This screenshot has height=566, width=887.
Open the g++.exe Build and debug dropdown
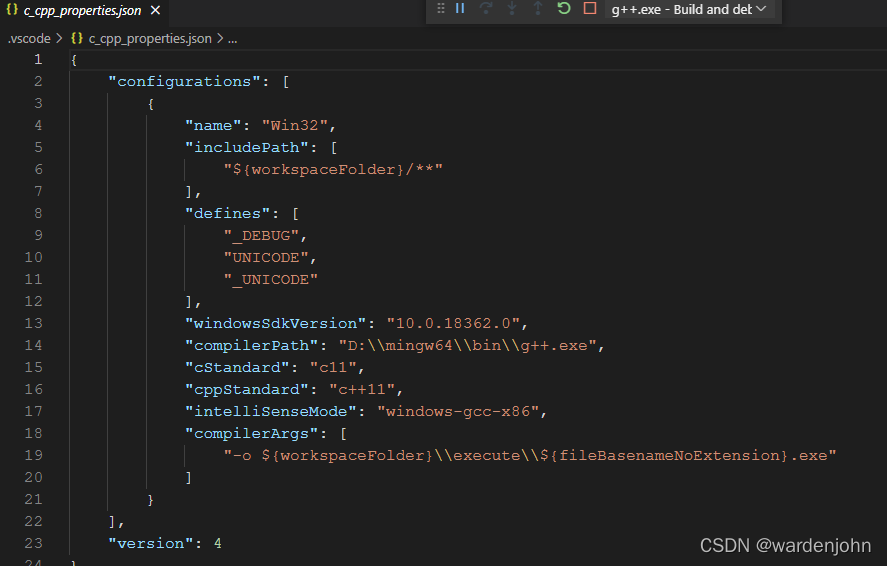coord(689,9)
